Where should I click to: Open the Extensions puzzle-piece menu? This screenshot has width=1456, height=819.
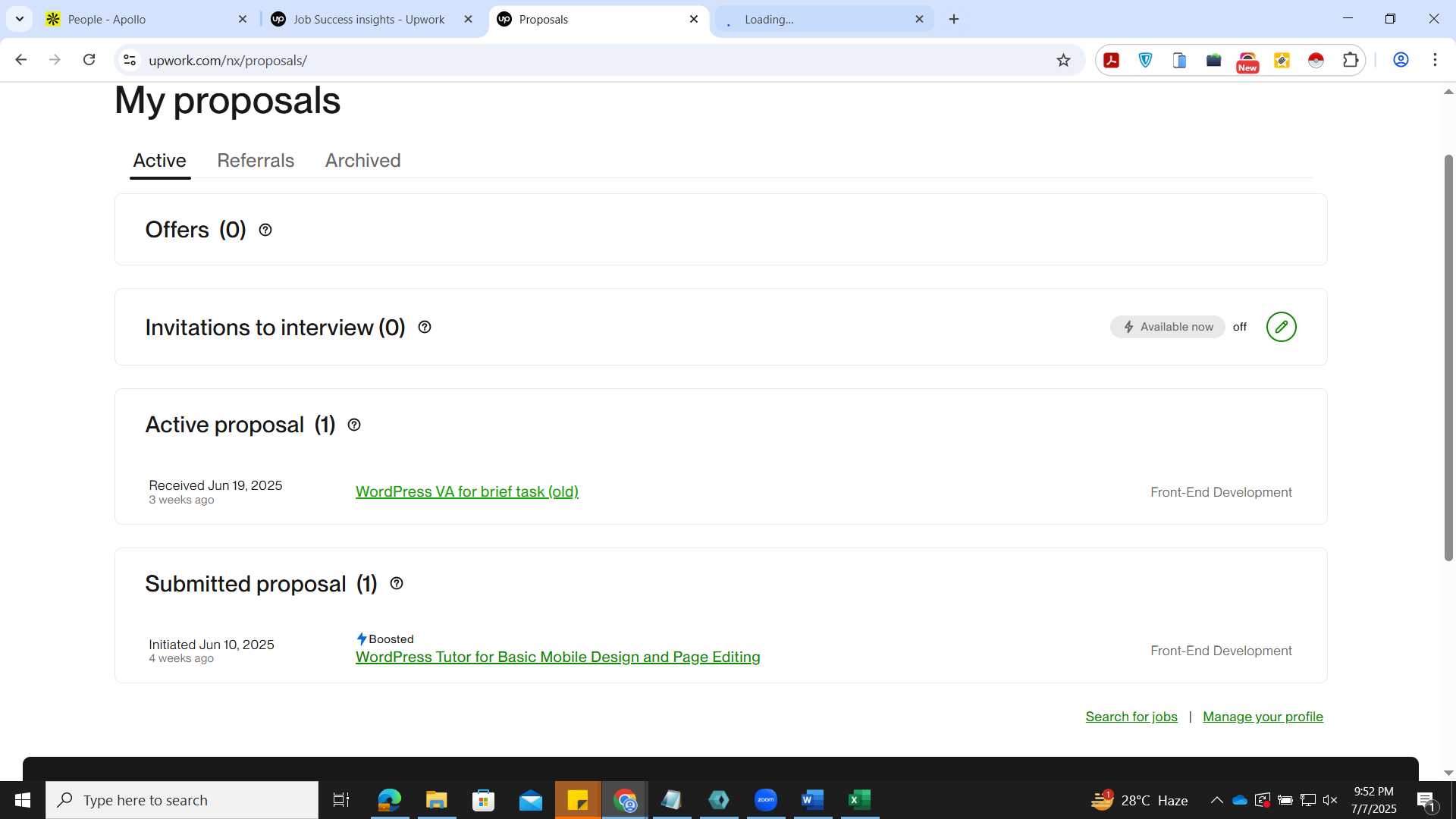click(x=1351, y=61)
